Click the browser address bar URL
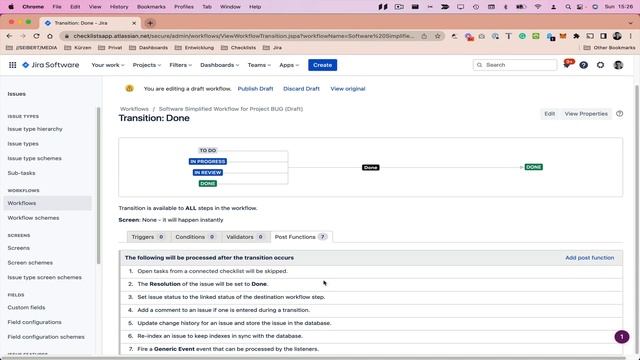Screen dimensions: 640x360 click(x=243, y=36)
